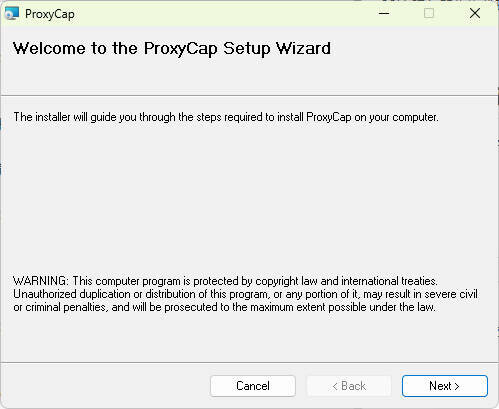Click the Welcome to ProxyCap Setup Wizard heading
The image size is (499, 409).
172,49
